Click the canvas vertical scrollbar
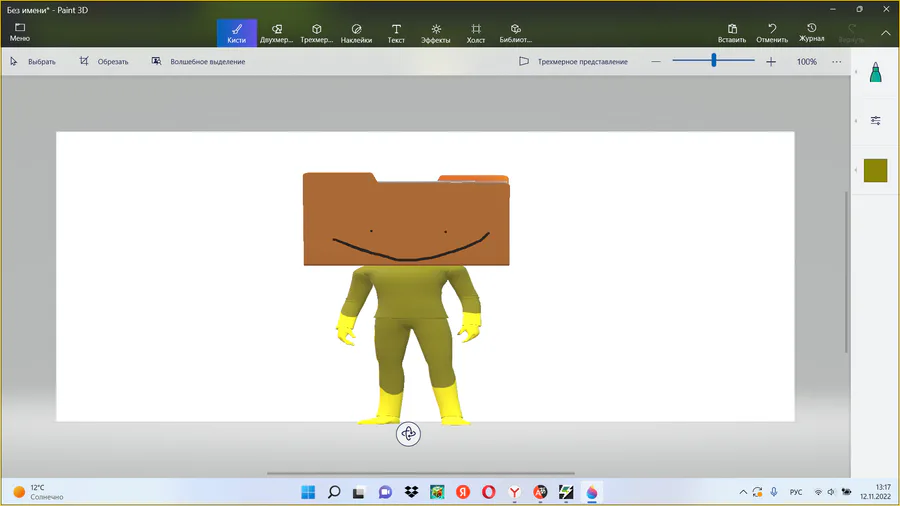Image resolution: width=900 pixels, height=506 pixels. (x=846, y=272)
